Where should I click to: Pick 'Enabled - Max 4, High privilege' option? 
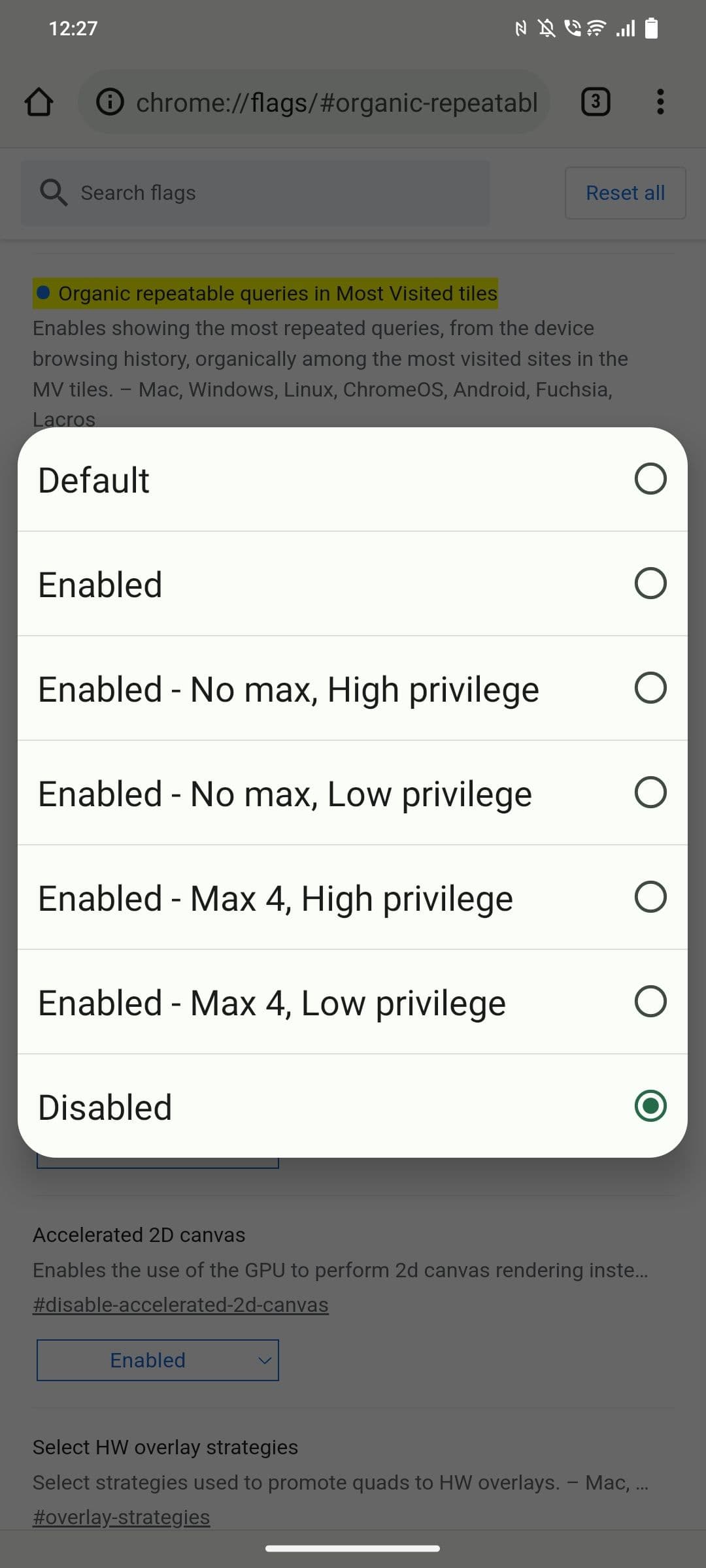650,897
